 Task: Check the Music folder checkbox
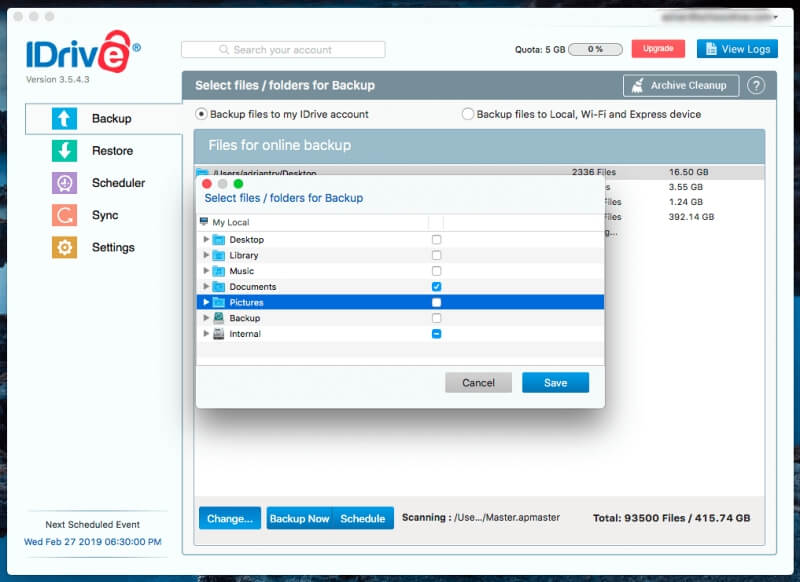(436, 271)
